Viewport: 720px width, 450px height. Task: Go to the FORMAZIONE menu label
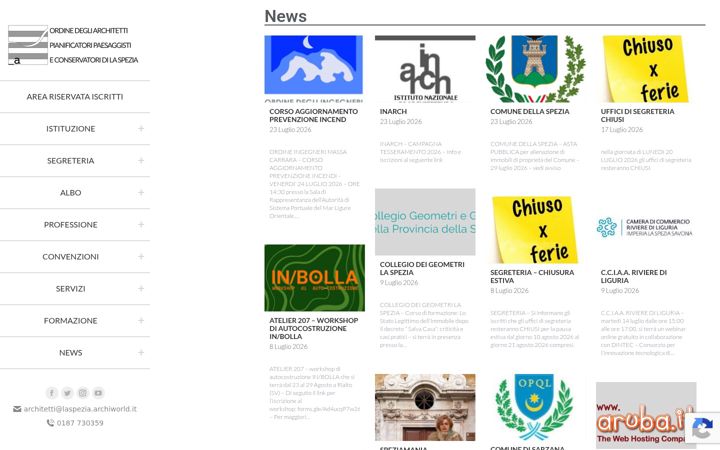tap(71, 321)
